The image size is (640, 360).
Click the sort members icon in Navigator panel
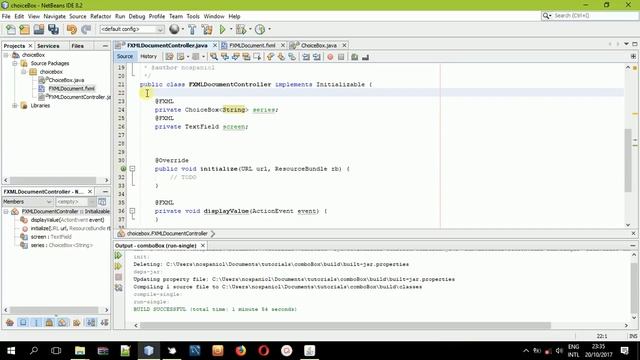pos(102,202)
